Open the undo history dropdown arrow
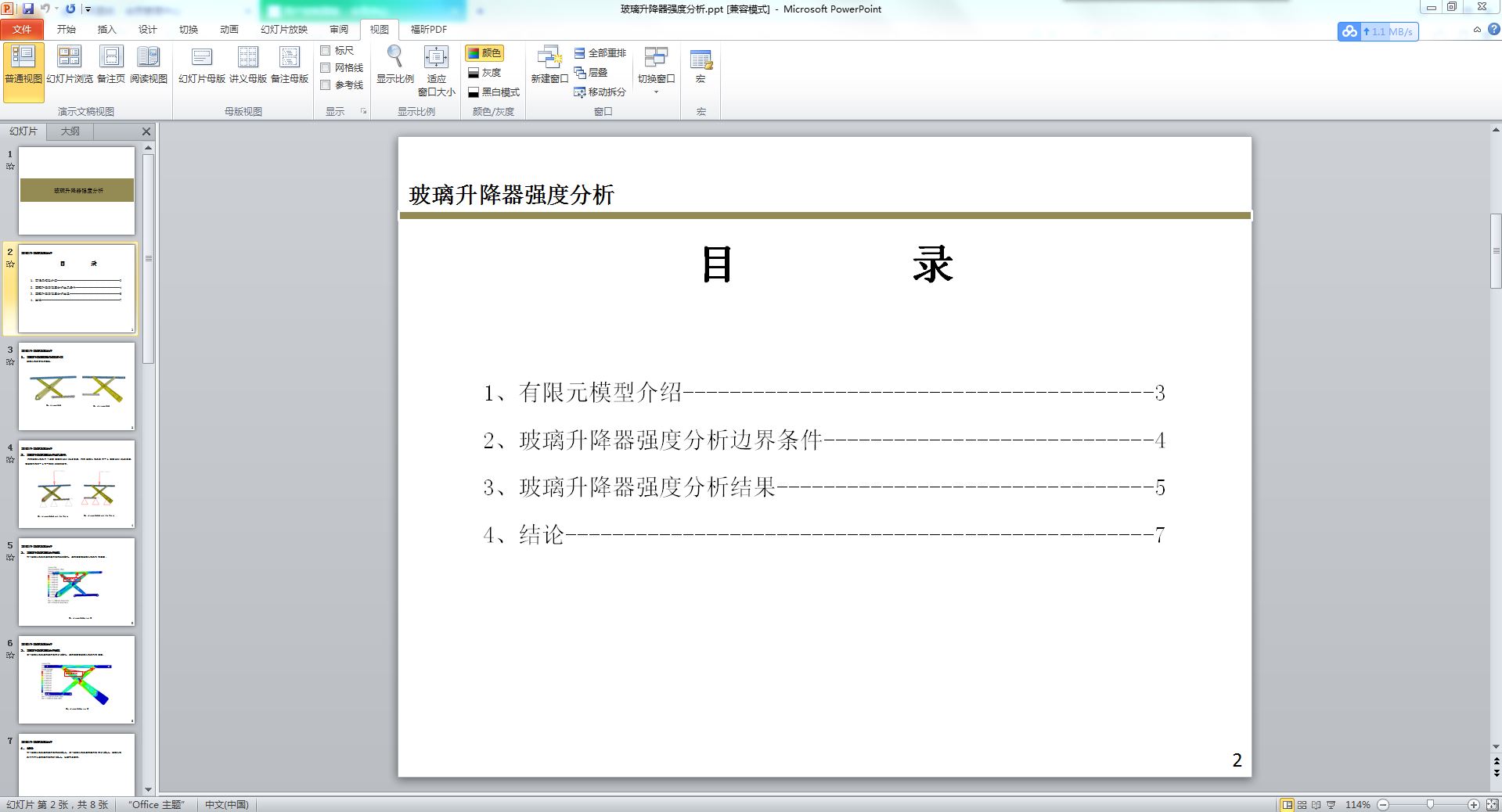This screenshot has width=1502, height=812. 56,9
